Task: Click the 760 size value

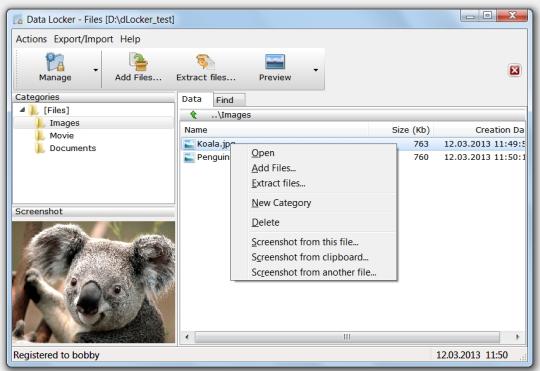Action: (421, 157)
